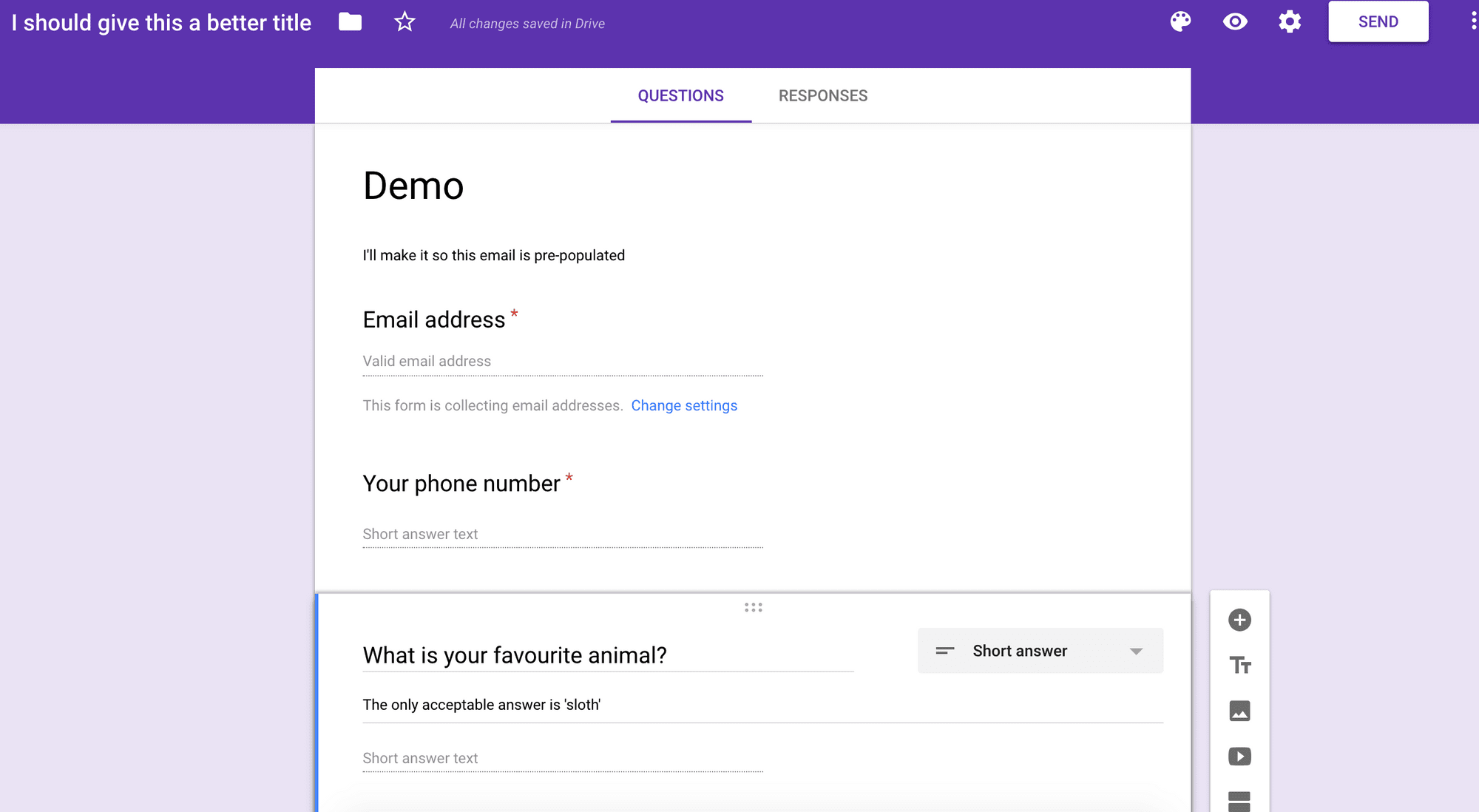Click the Change settings link
The height and width of the screenshot is (812, 1479).
pyautogui.click(x=684, y=405)
